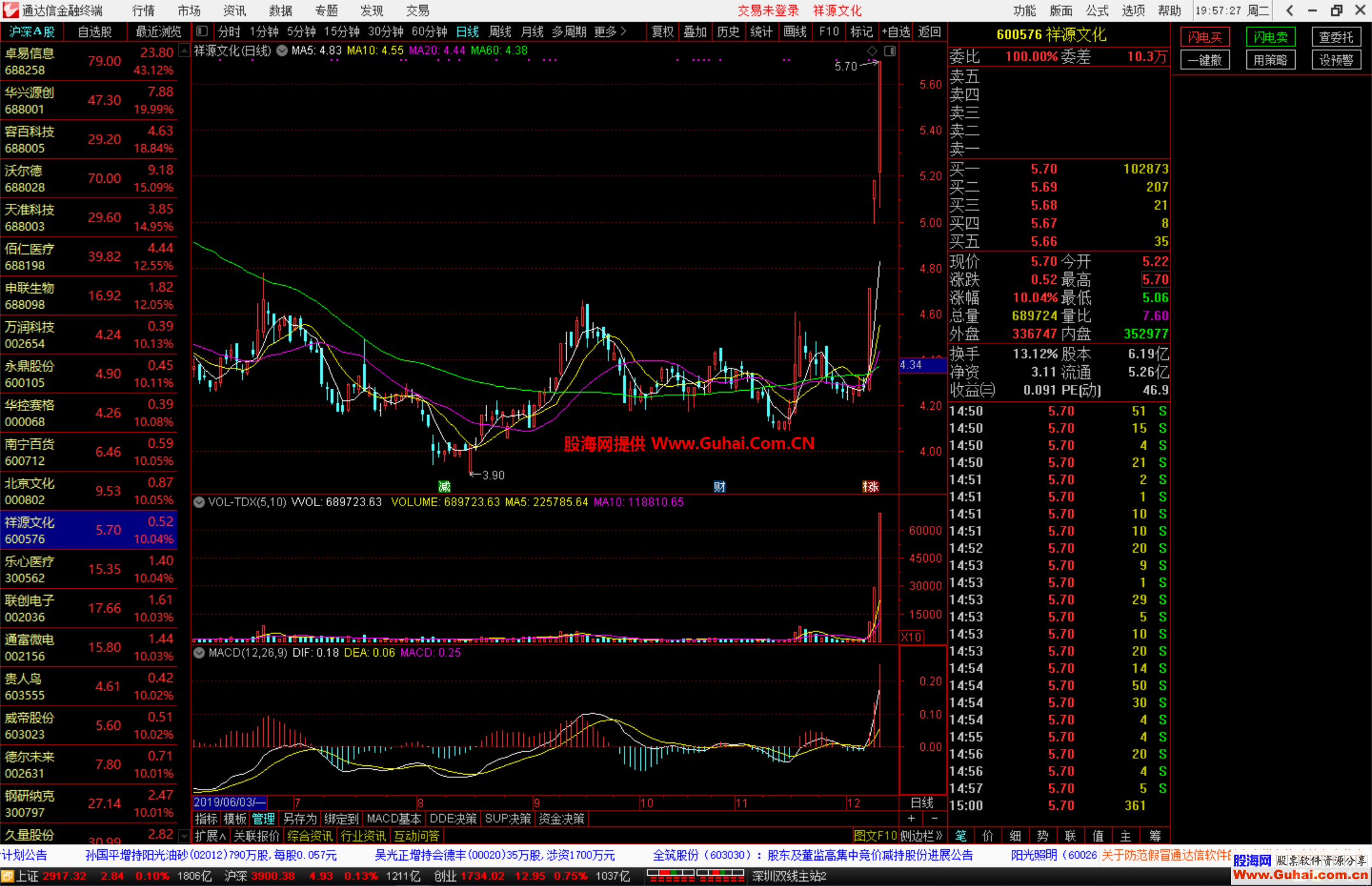Click the 2019/06/03 date field on timeline

coord(230,803)
